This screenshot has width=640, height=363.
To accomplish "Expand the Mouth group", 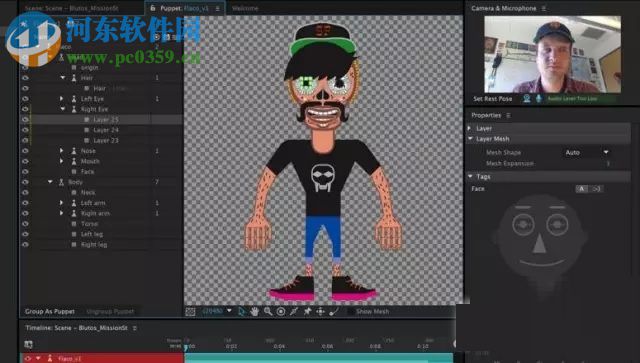I will coord(62,161).
